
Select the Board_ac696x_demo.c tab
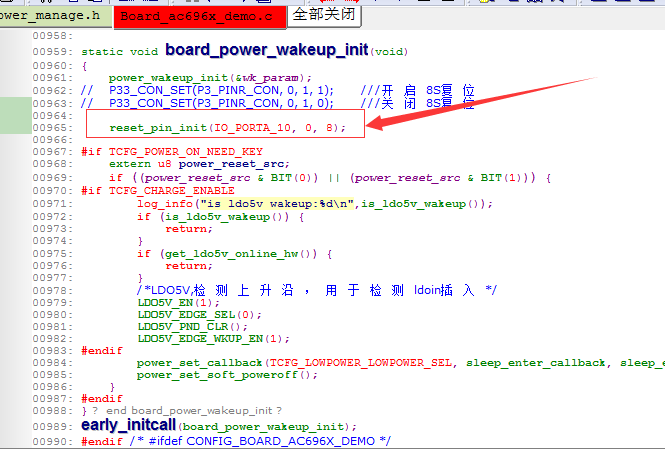click(x=200, y=17)
